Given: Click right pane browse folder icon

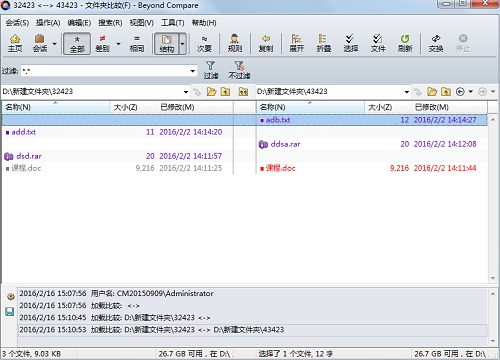Looking at the screenshot, I should (432, 91).
